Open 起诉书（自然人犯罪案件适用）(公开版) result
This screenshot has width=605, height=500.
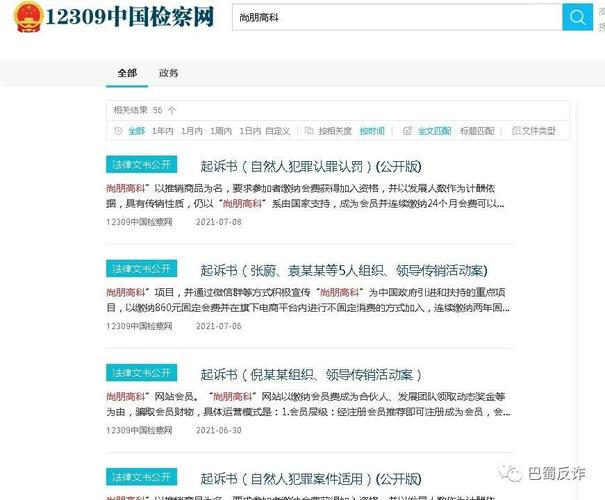click(311, 479)
